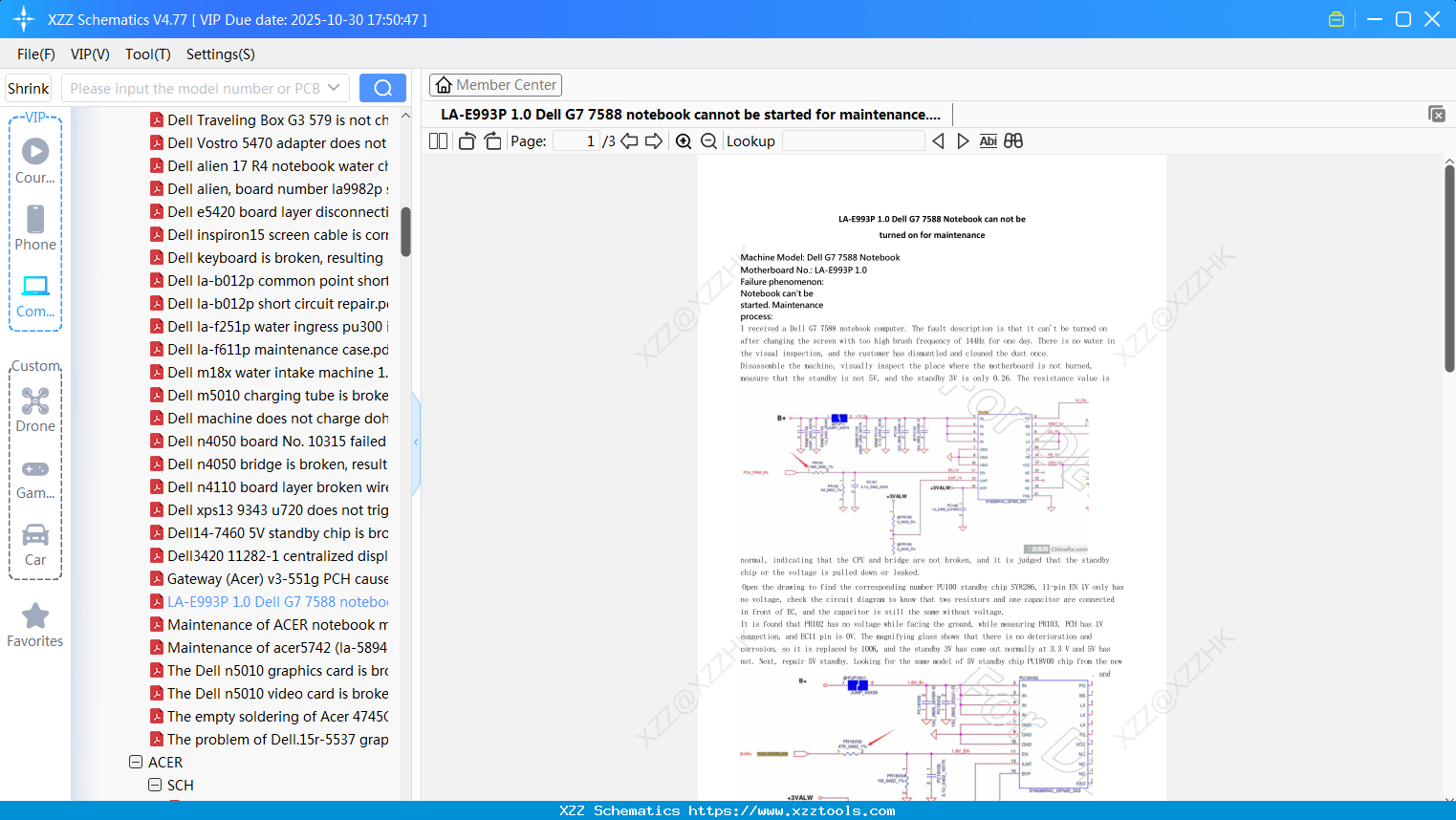Open 'Dell e5420 board layer disconnect' file
1456x820 pixels.
270,212
